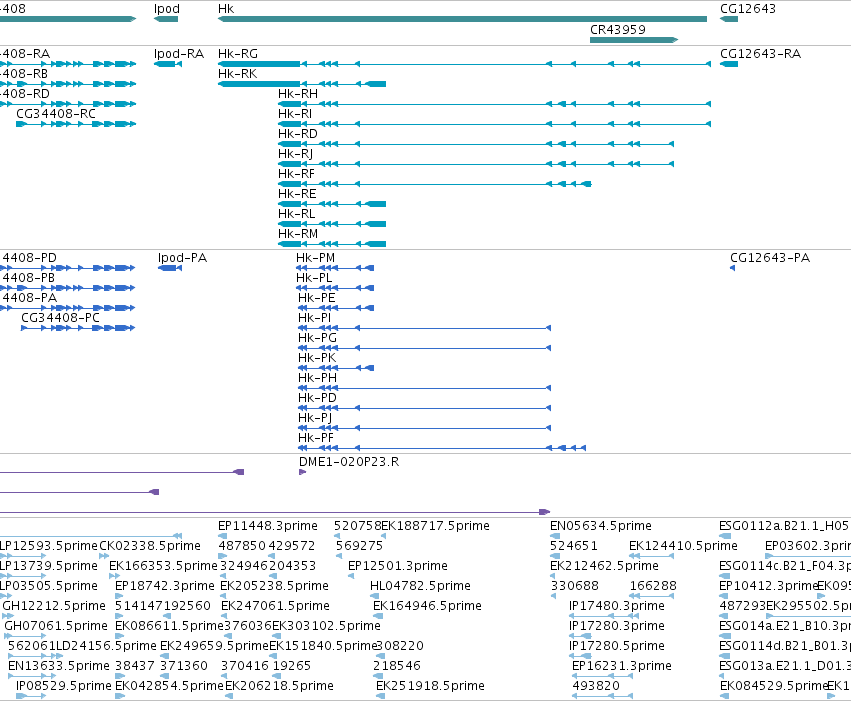Click transcript label Hk-RE

(297, 194)
